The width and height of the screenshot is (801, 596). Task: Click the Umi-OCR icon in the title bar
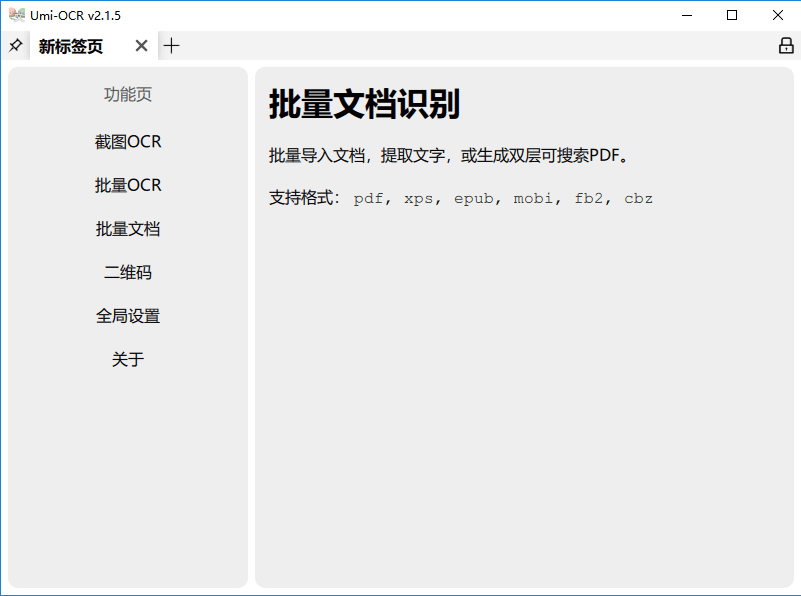[x=16, y=14]
